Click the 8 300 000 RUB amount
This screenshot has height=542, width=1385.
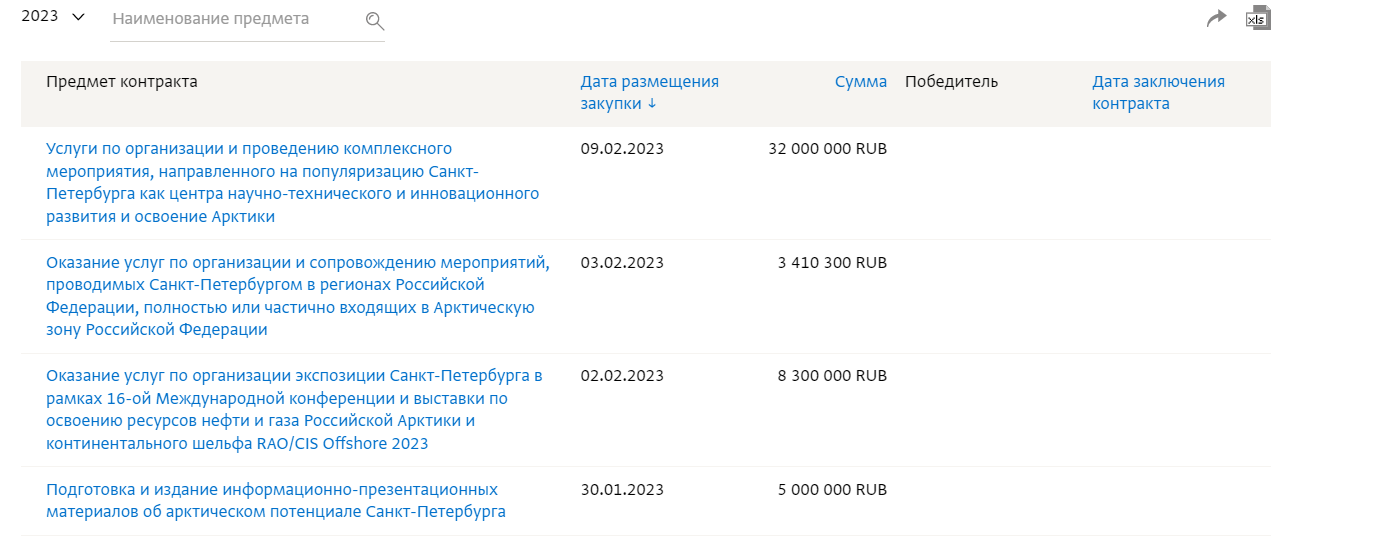click(832, 376)
